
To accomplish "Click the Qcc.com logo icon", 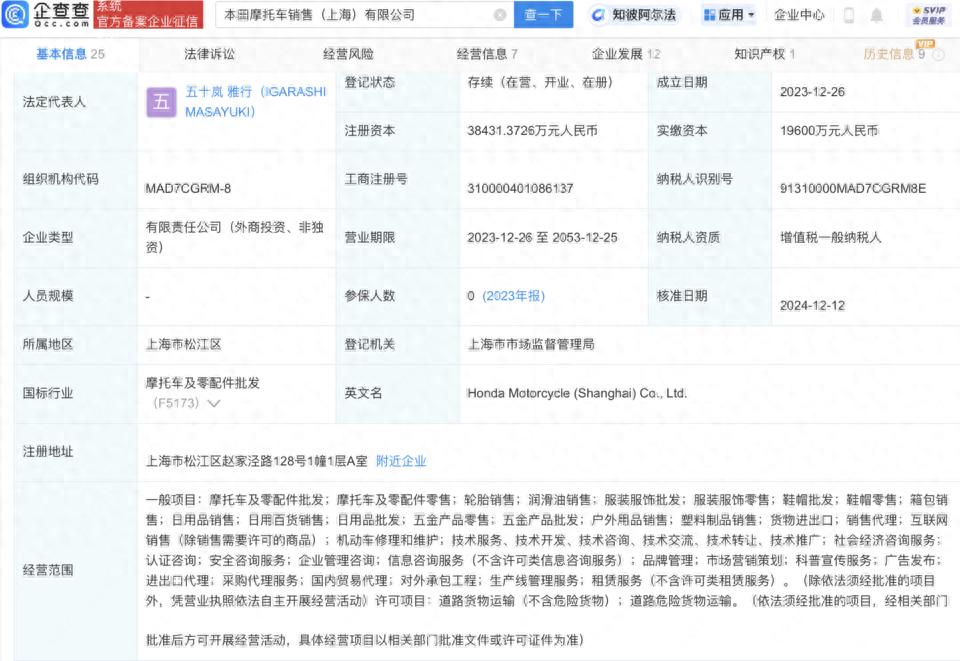I will [15, 15].
